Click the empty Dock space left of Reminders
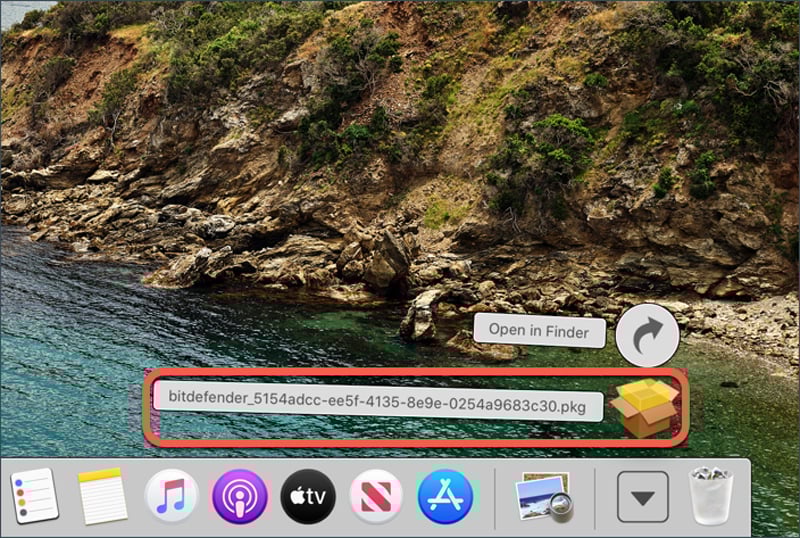 (6, 497)
